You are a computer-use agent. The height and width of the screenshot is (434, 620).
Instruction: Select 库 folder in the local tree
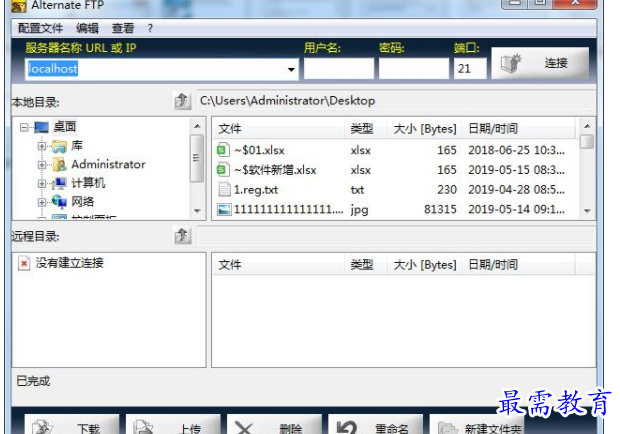pyautogui.click(x=77, y=145)
